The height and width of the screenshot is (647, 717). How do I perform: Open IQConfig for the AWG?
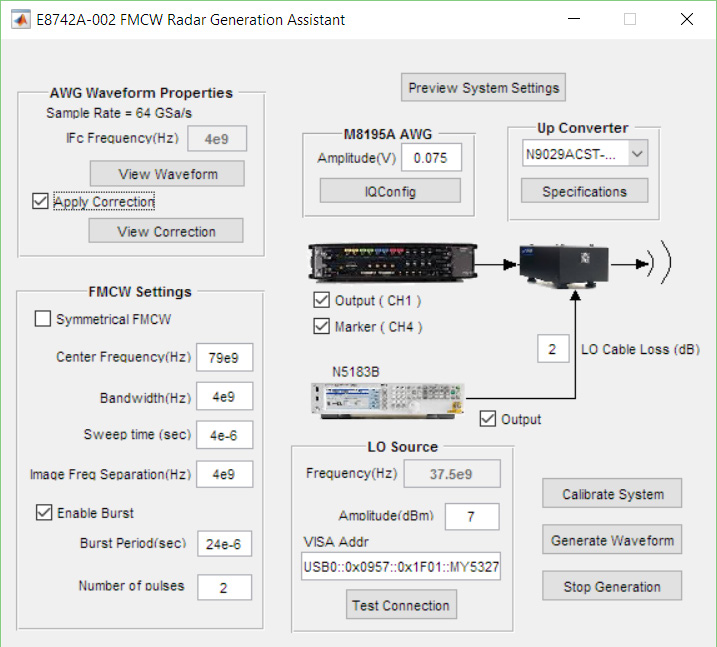pos(389,191)
